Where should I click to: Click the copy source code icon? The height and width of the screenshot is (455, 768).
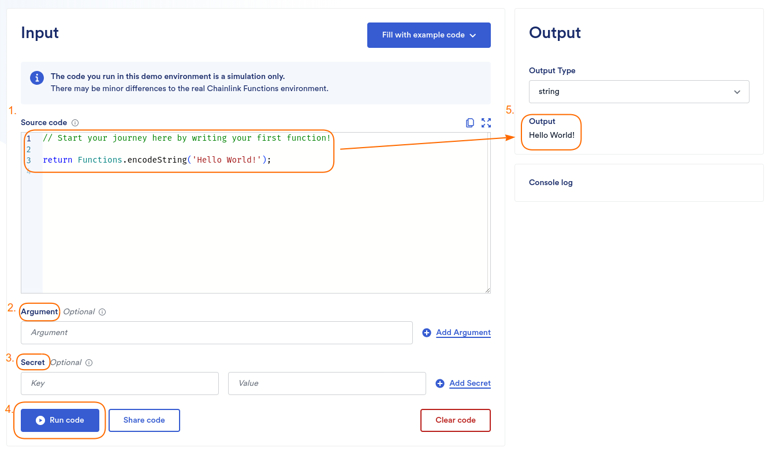(x=470, y=123)
